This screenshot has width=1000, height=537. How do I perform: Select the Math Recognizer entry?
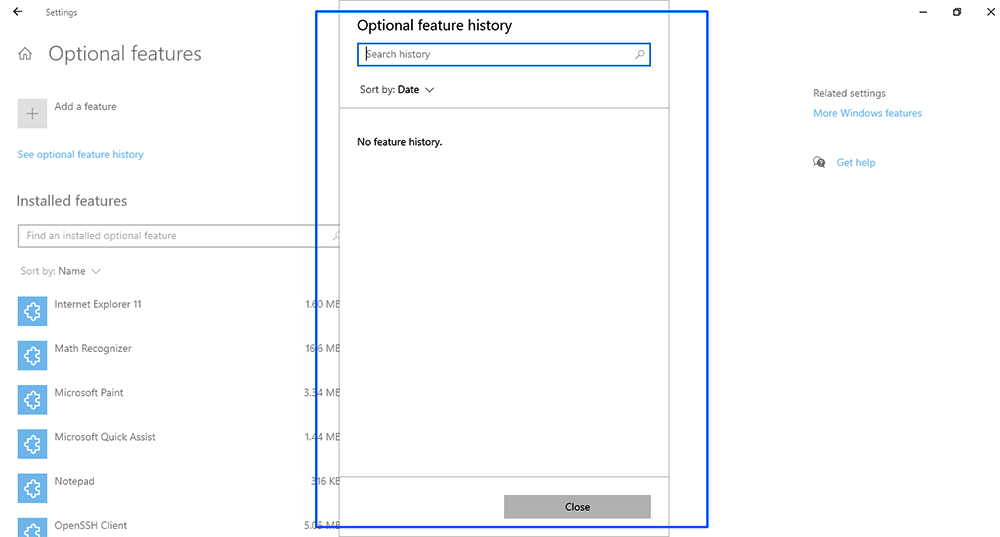179,355
